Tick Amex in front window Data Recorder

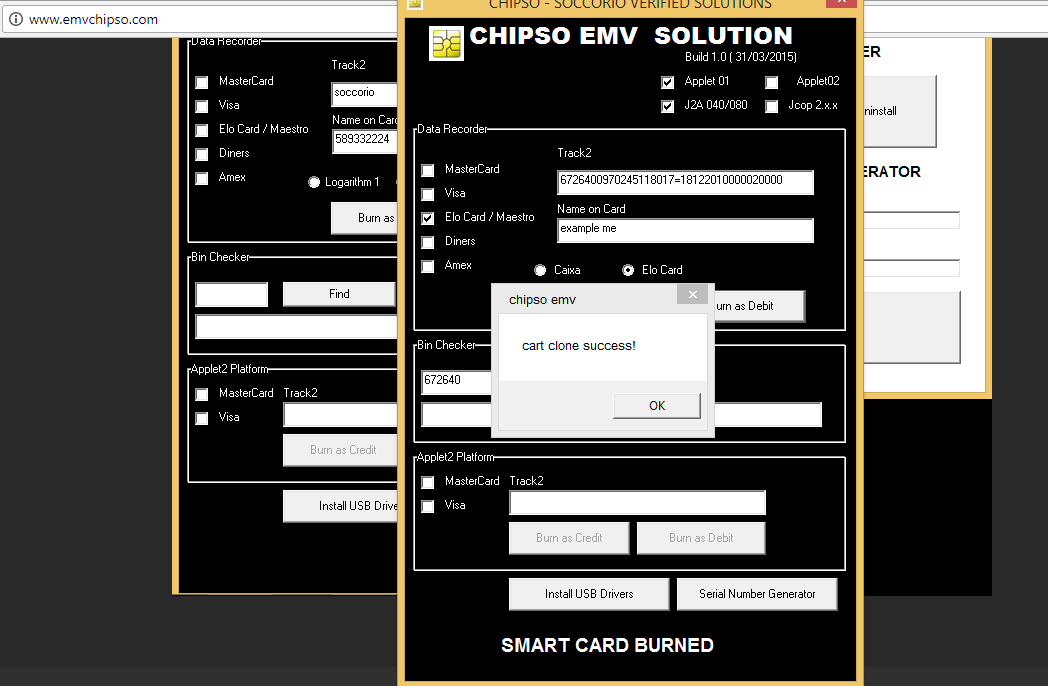click(x=428, y=267)
